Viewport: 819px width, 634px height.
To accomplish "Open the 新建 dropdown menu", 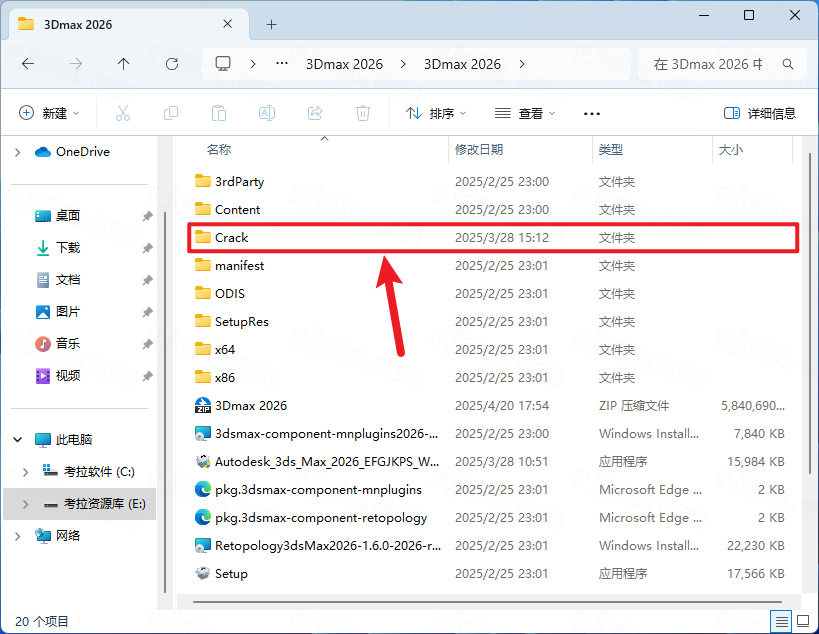I will click(x=49, y=113).
